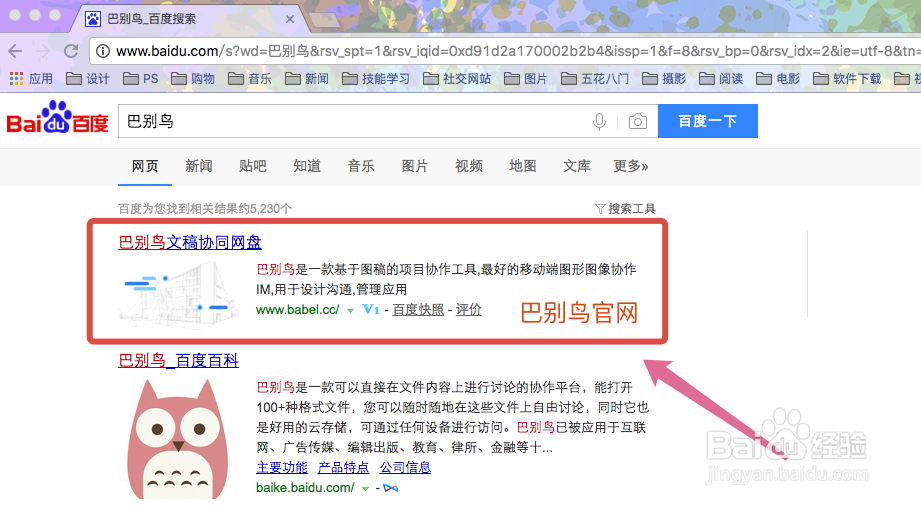
Task: Click the V1 credibility badge icon
Action: (371, 309)
